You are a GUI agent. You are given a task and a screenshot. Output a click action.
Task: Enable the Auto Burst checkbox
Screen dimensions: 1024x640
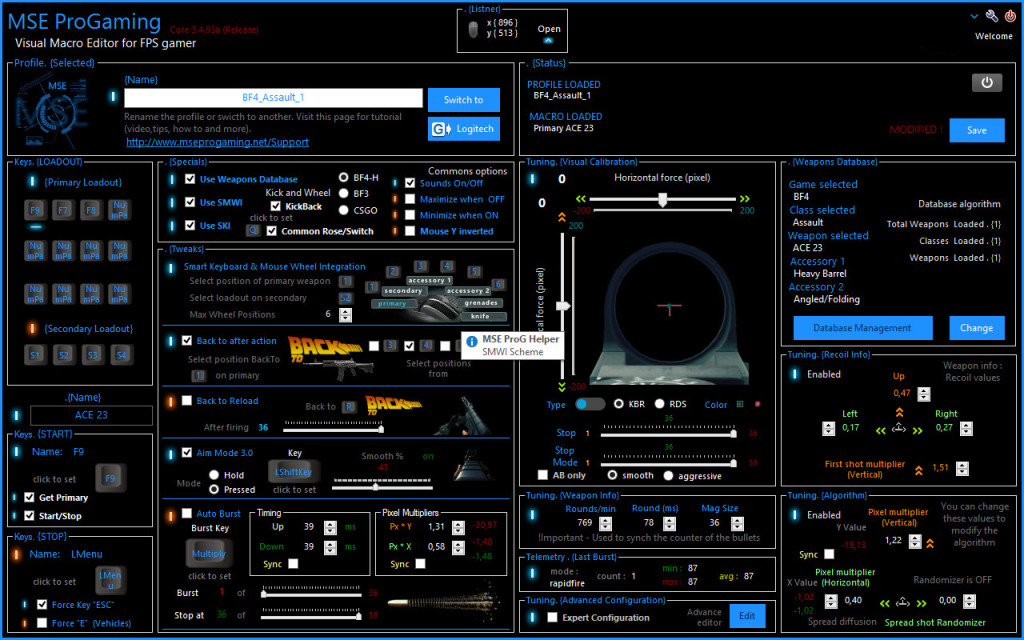click(x=187, y=513)
